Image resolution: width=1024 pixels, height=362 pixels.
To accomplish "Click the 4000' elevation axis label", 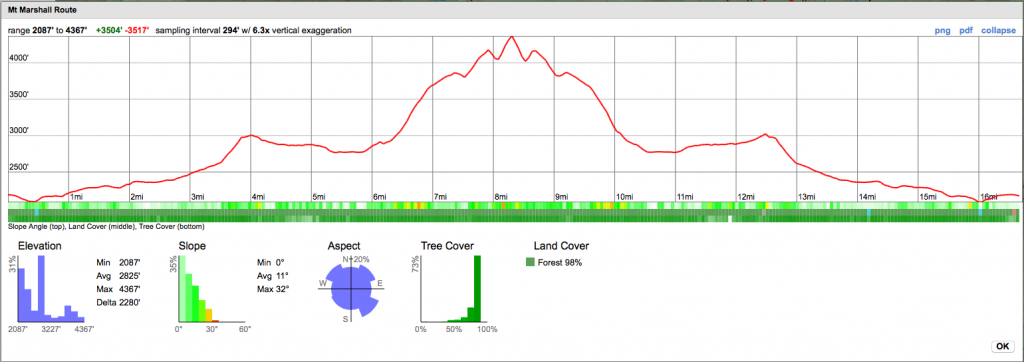I will coord(19,59).
